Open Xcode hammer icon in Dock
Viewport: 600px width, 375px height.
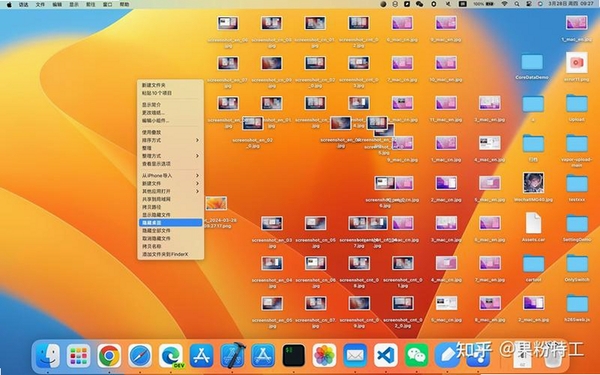[x=233, y=356]
